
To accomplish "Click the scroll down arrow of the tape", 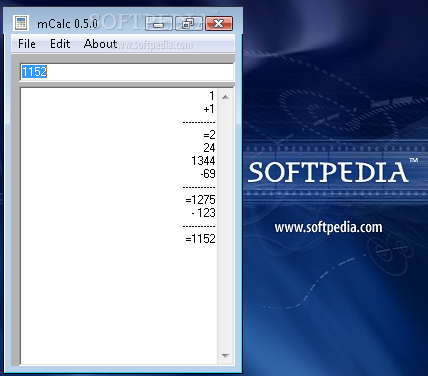I will pos(225,356).
